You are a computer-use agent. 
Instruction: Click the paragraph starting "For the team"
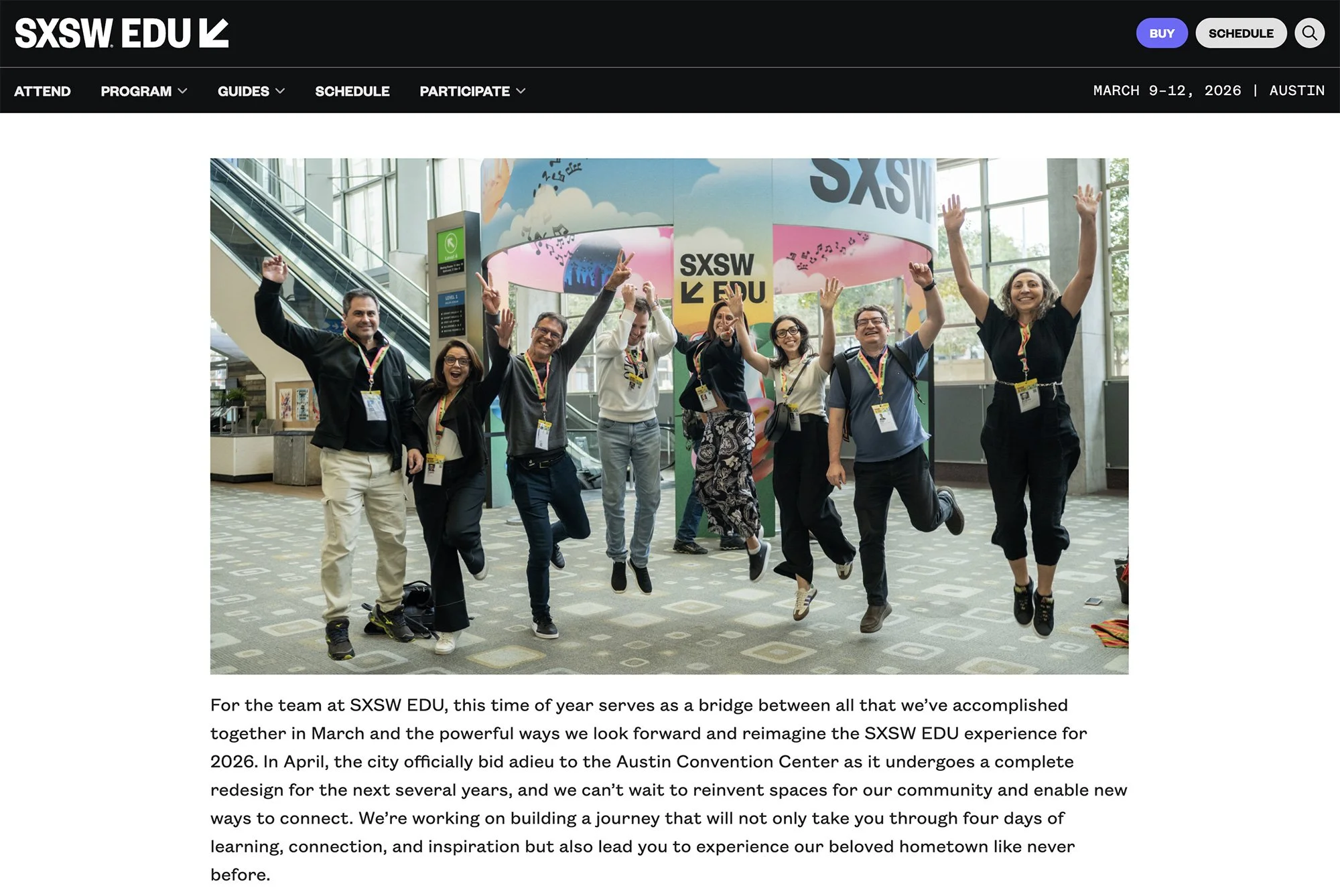pos(669,790)
